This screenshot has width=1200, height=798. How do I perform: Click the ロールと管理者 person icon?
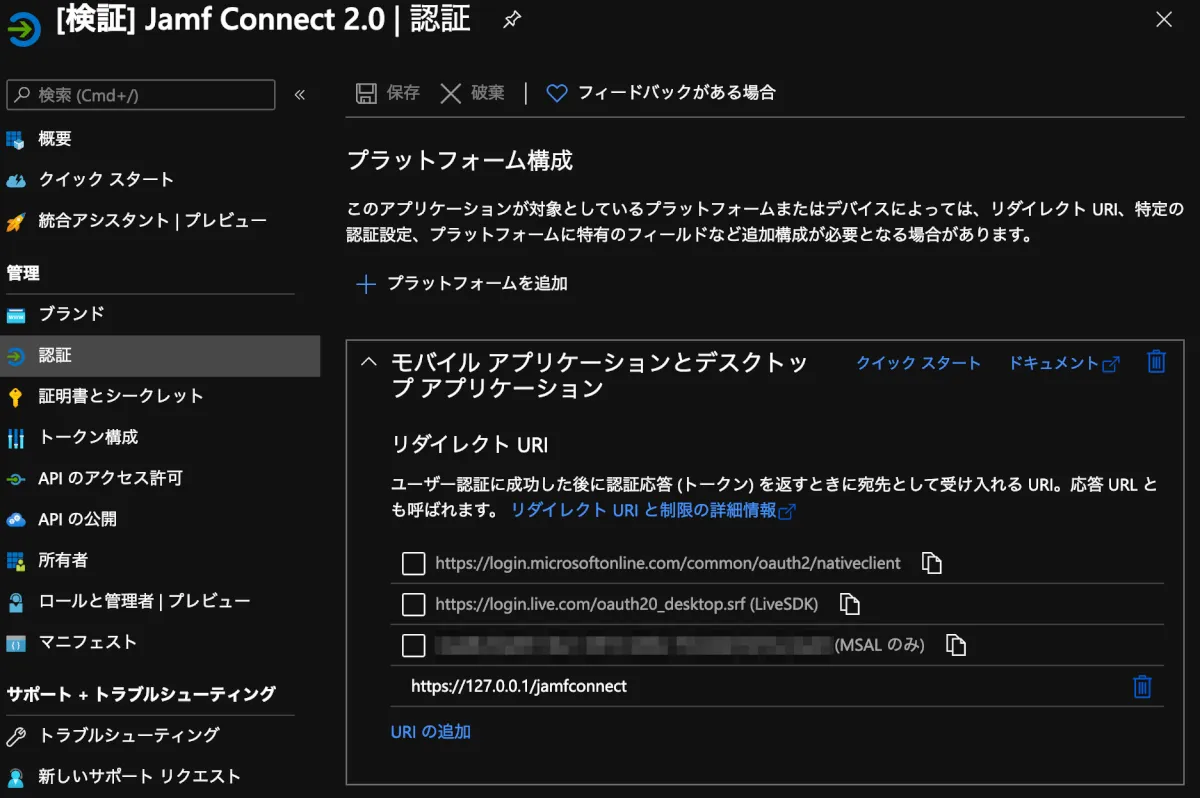15,602
